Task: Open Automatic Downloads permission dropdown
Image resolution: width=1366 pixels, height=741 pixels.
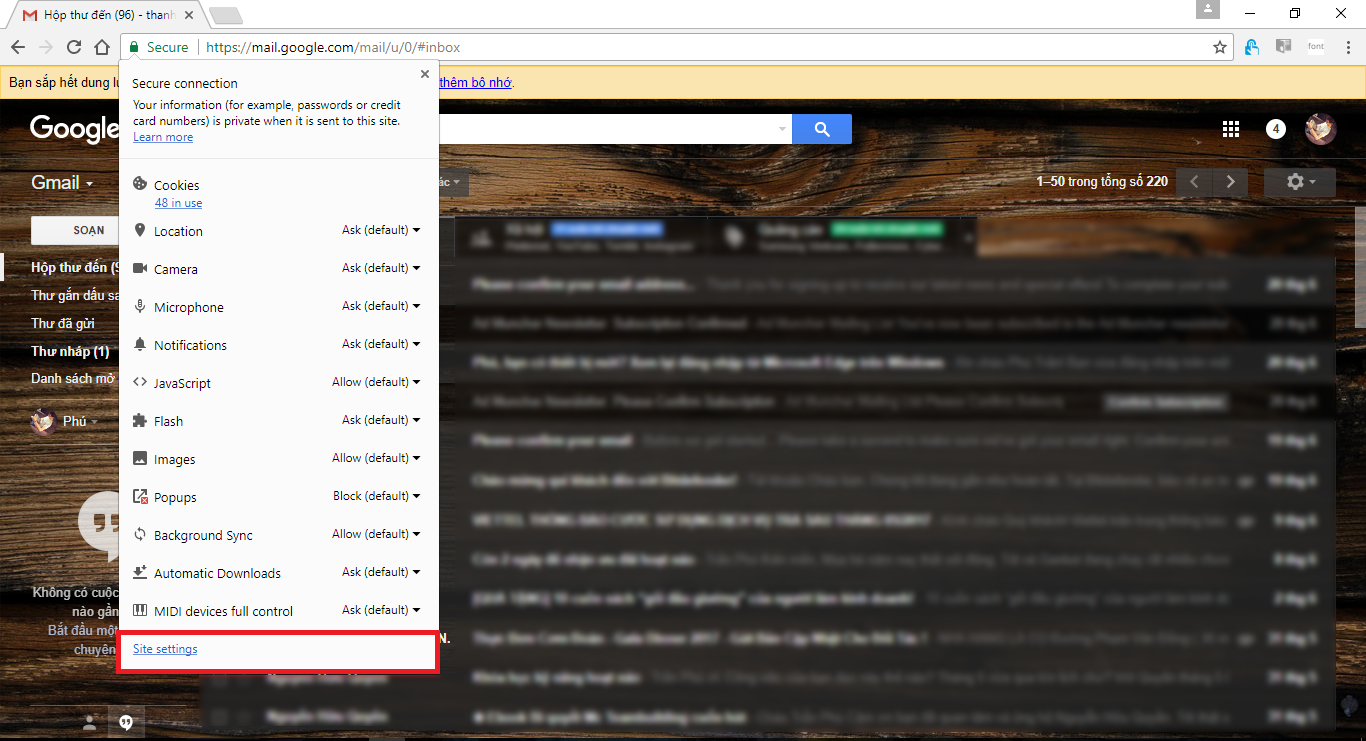Action: pos(381,572)
